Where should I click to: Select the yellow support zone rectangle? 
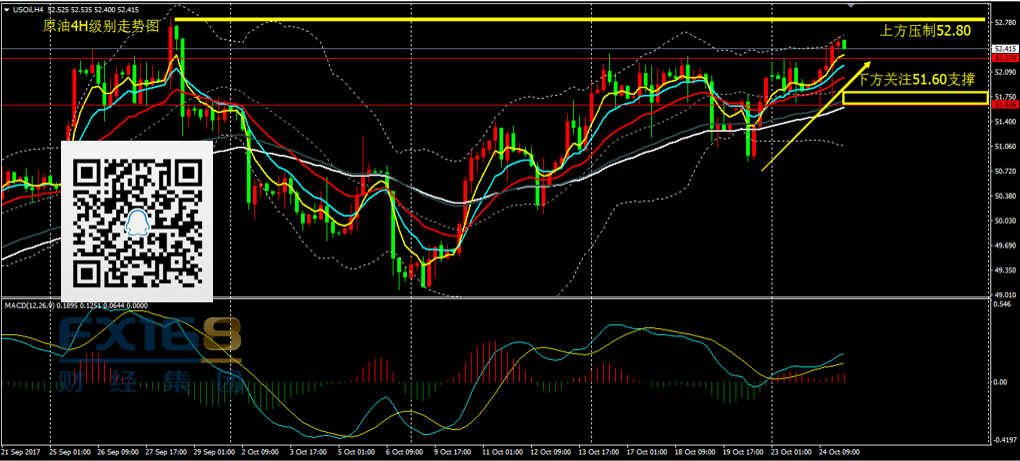(x=915, y=98)
